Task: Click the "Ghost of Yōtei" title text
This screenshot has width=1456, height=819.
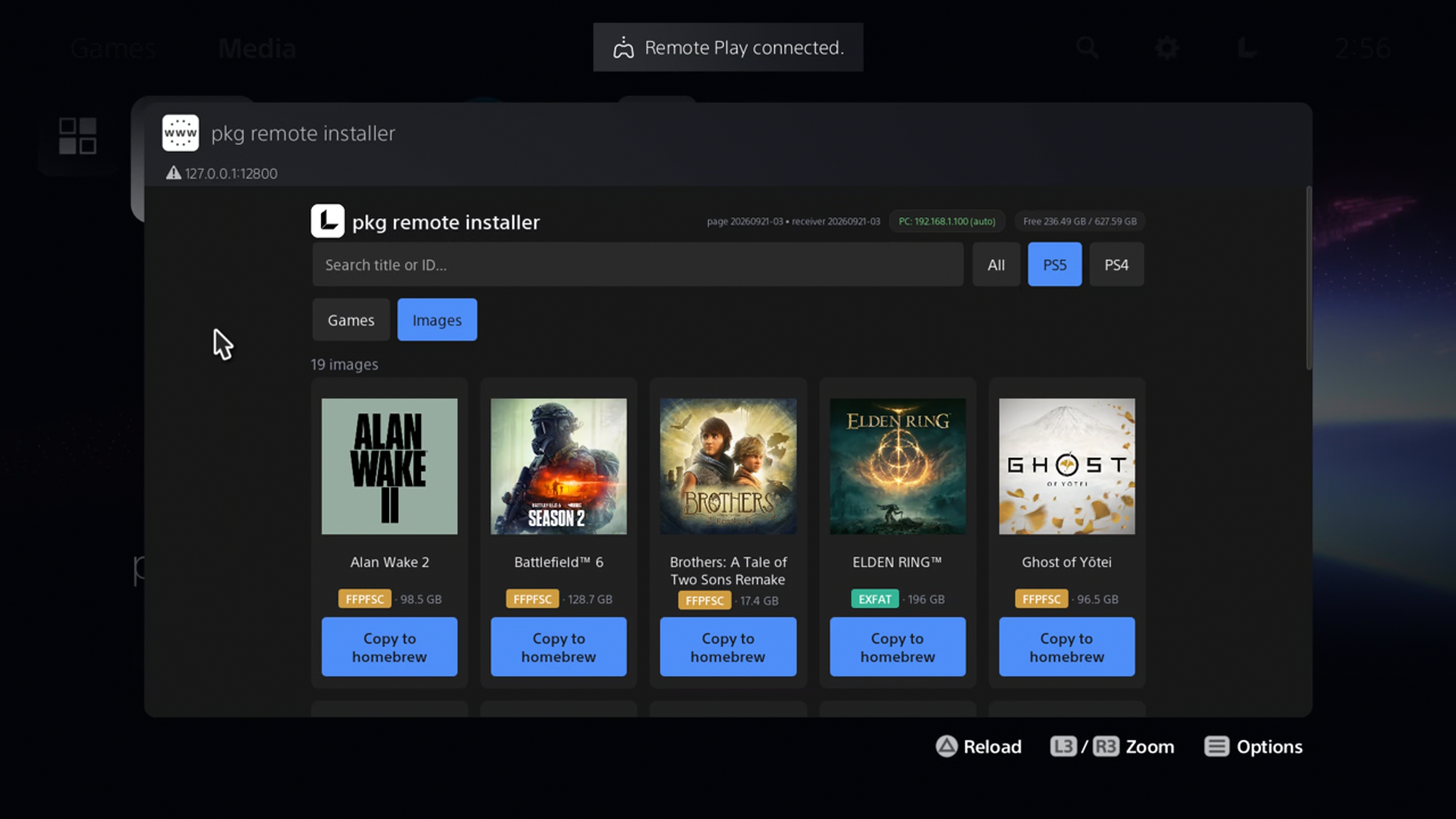Action: [1067, 562]
